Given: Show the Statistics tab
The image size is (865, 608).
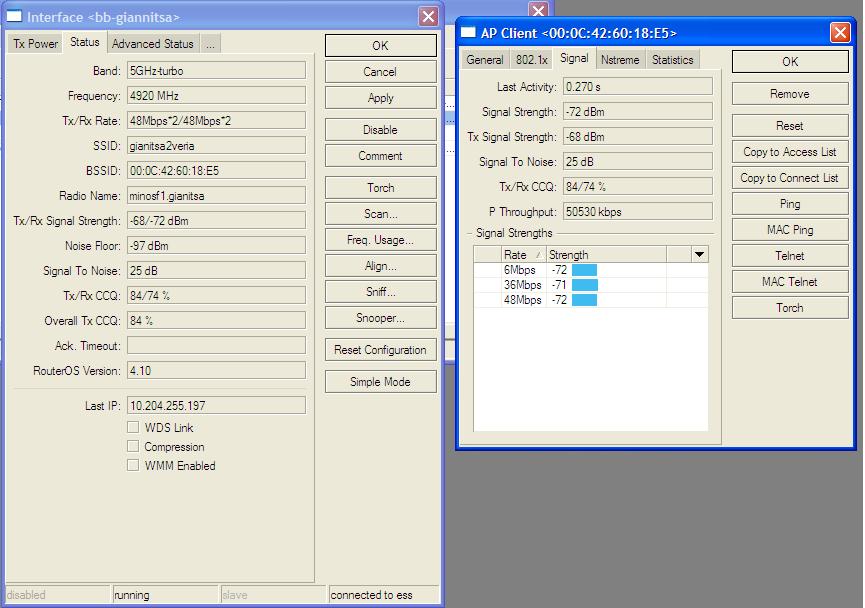Looking at the screenshot, I should (672, 60).
